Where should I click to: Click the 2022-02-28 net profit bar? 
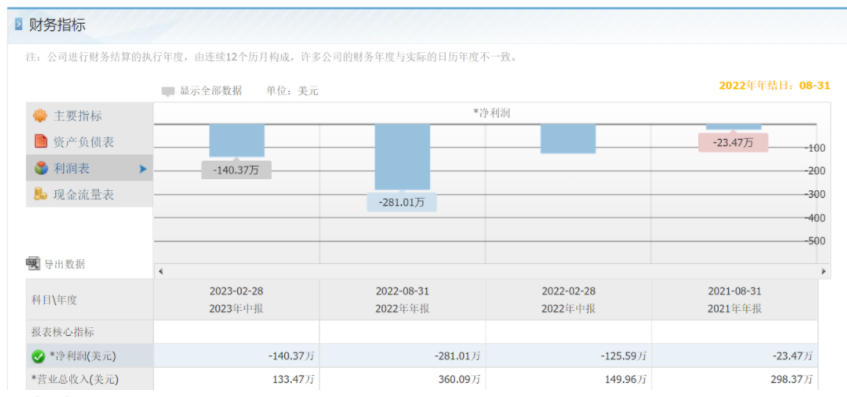coord(568,139)
